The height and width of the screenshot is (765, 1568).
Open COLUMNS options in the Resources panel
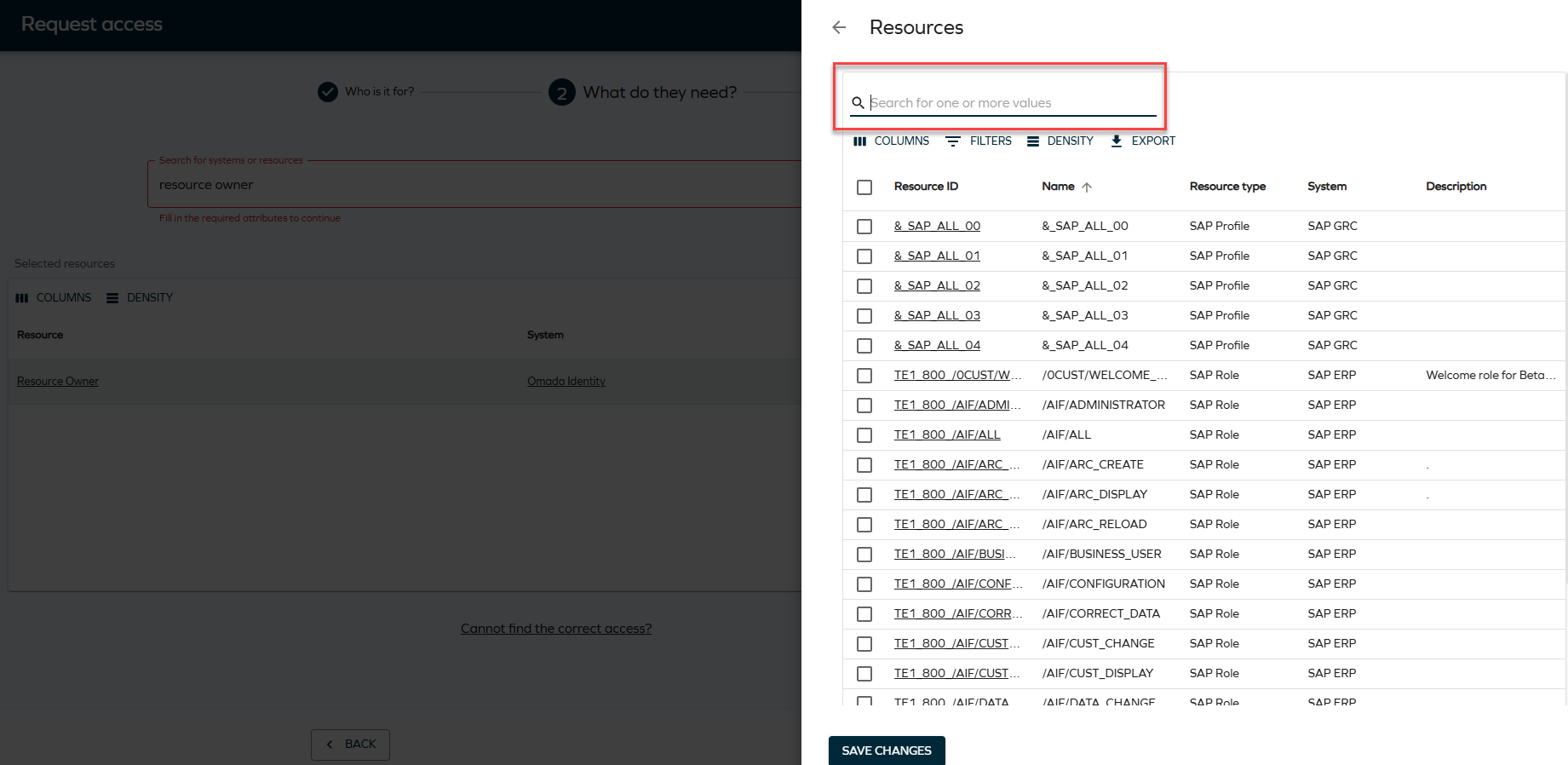tap(891, 141)
